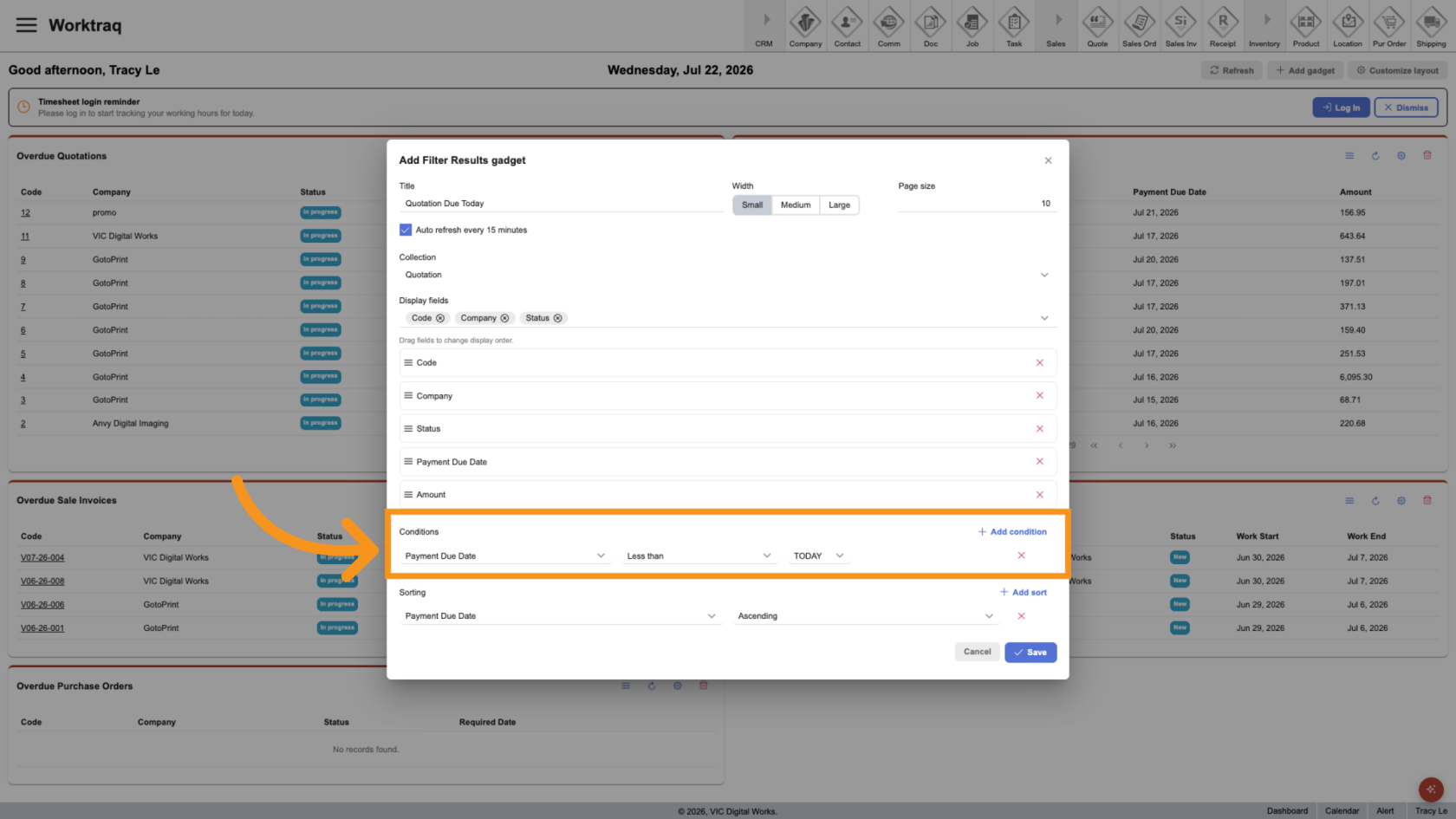Image resolution: width=1456 pixels, height=819 pixels.
Task: Click Customize layout button
Action: (x=1397, y=70)
